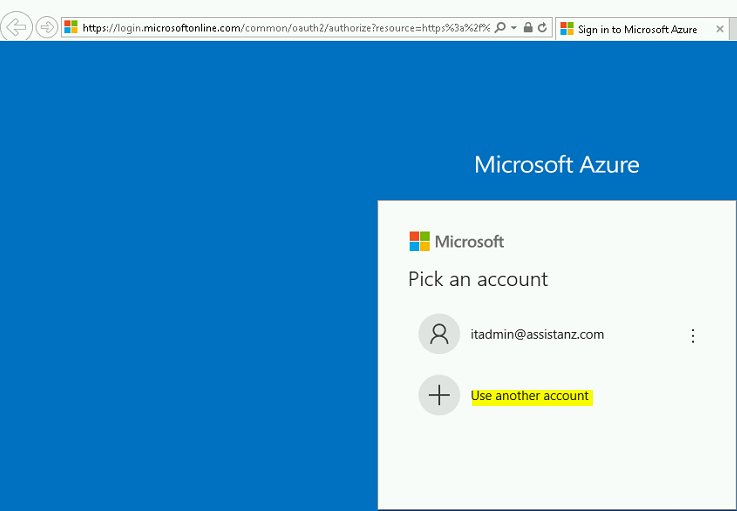Image resolution: width=737 pixels, height=511 pixels.
Task: Close the Sign in to Microsoft Azure tab
Action: point(720,29)
